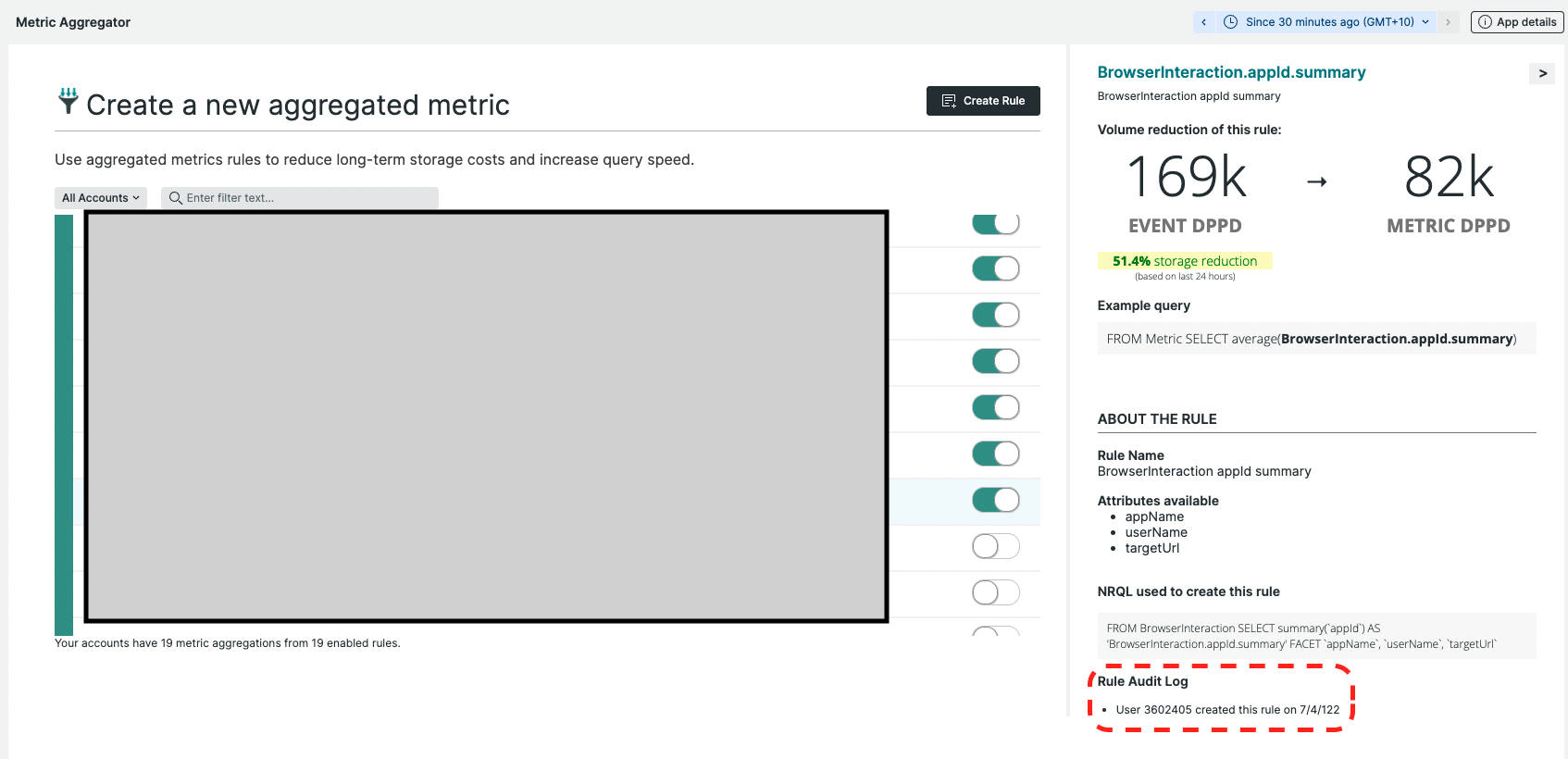Toggle the highlighted row's rule switch off
Viewport: 1568px width, 759px height.
(x=996, y=500)
